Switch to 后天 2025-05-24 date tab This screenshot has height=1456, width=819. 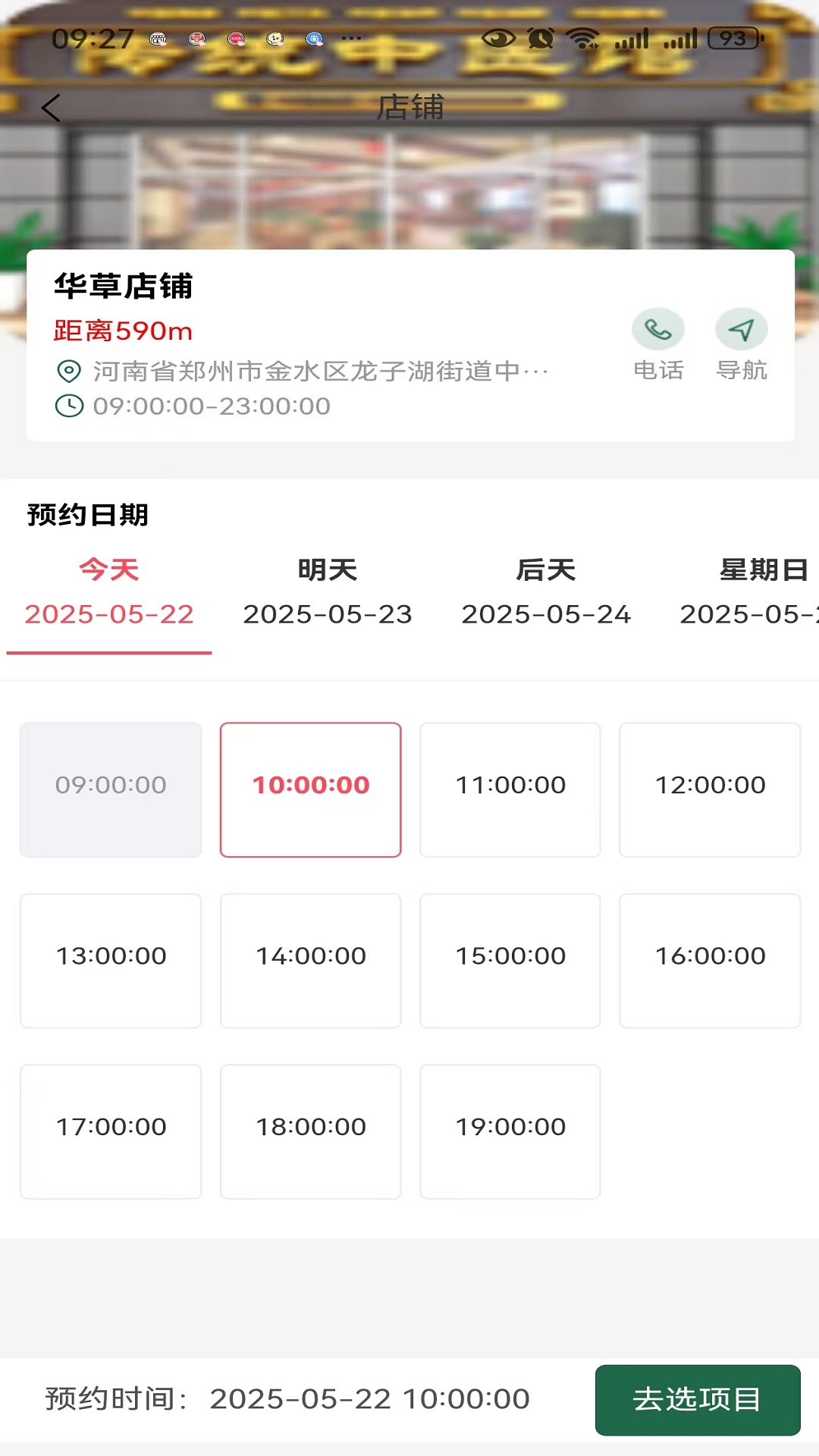(546, 592)
